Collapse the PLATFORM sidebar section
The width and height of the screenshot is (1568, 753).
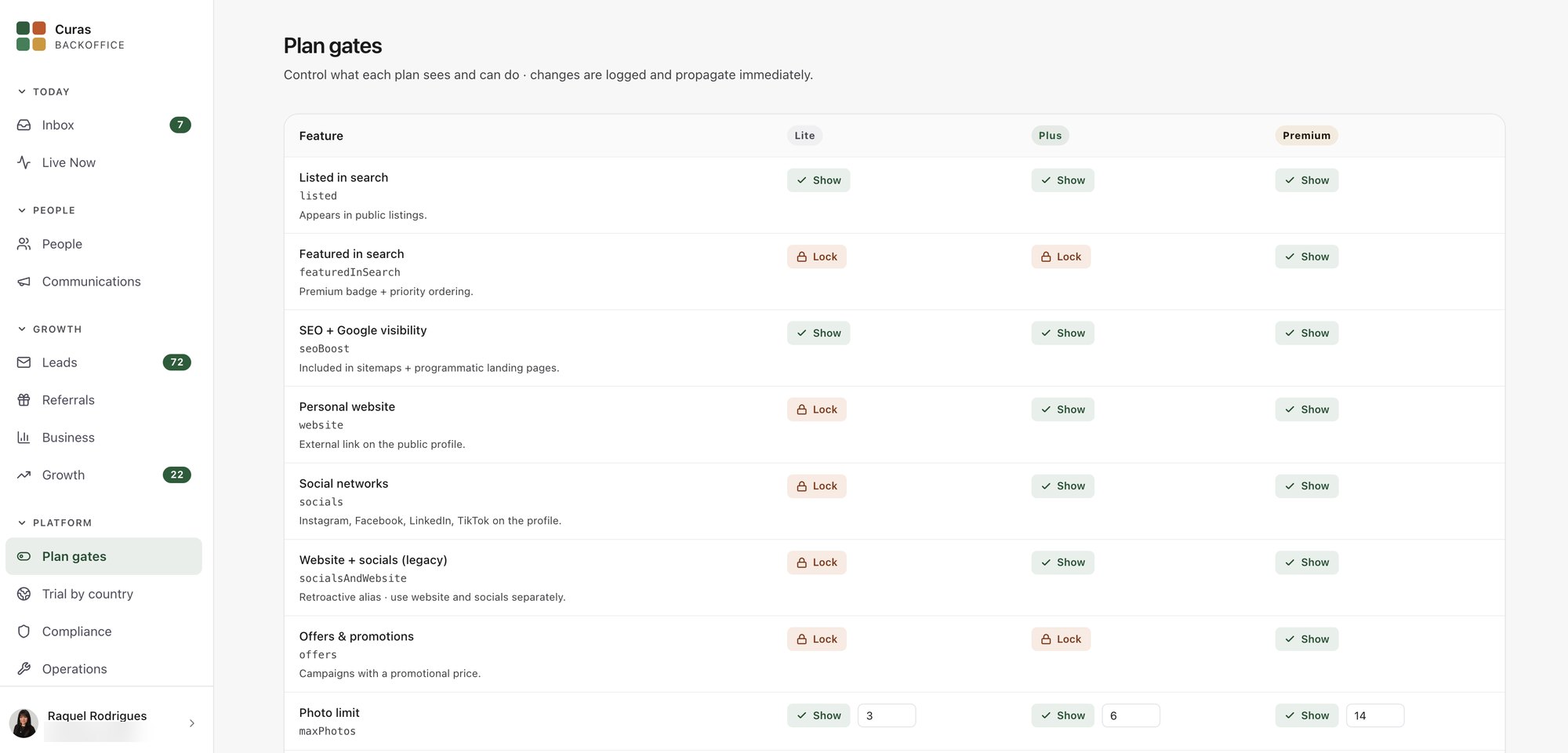(x=54, y=523)
